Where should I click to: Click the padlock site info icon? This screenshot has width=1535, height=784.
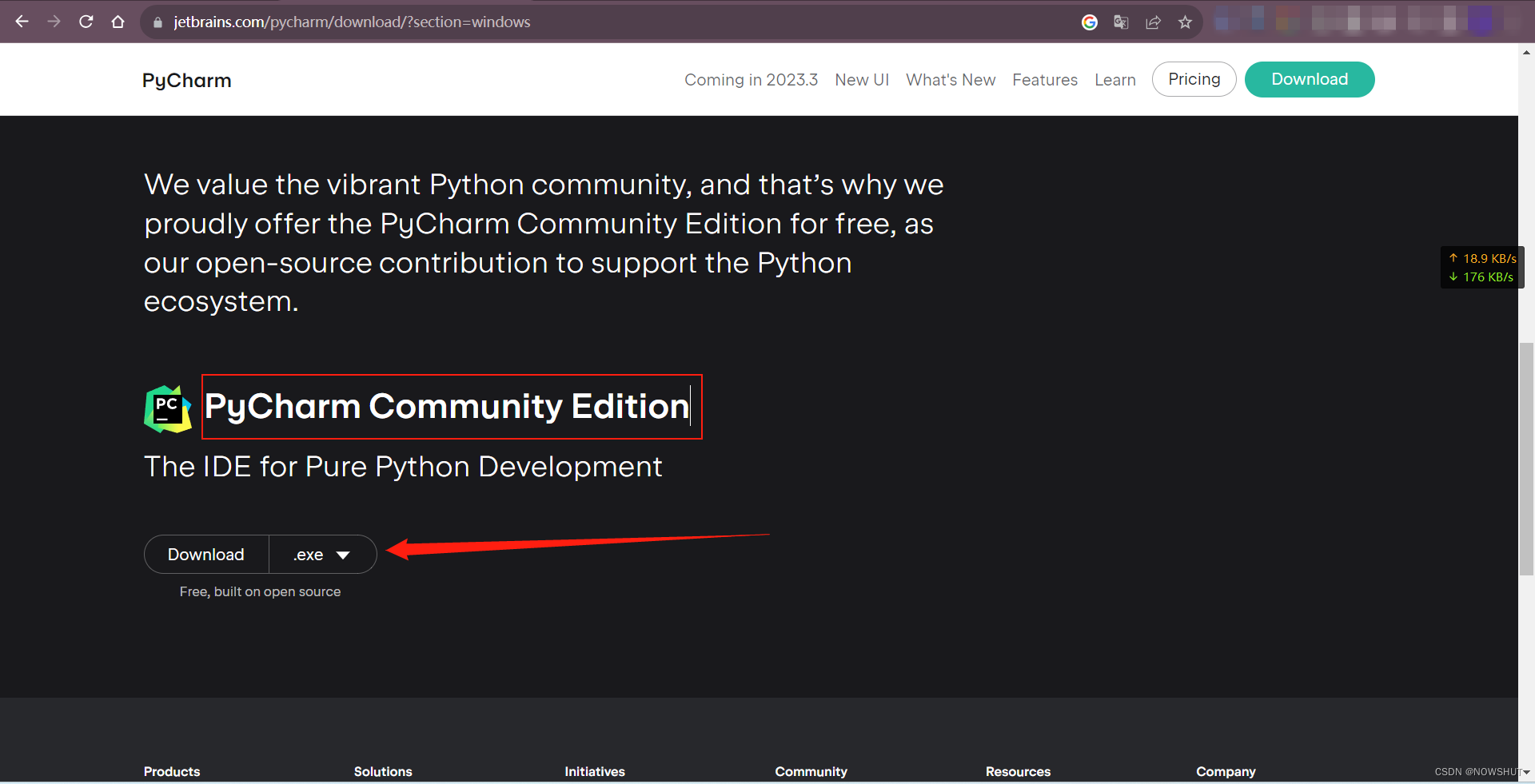coord(157,22)
